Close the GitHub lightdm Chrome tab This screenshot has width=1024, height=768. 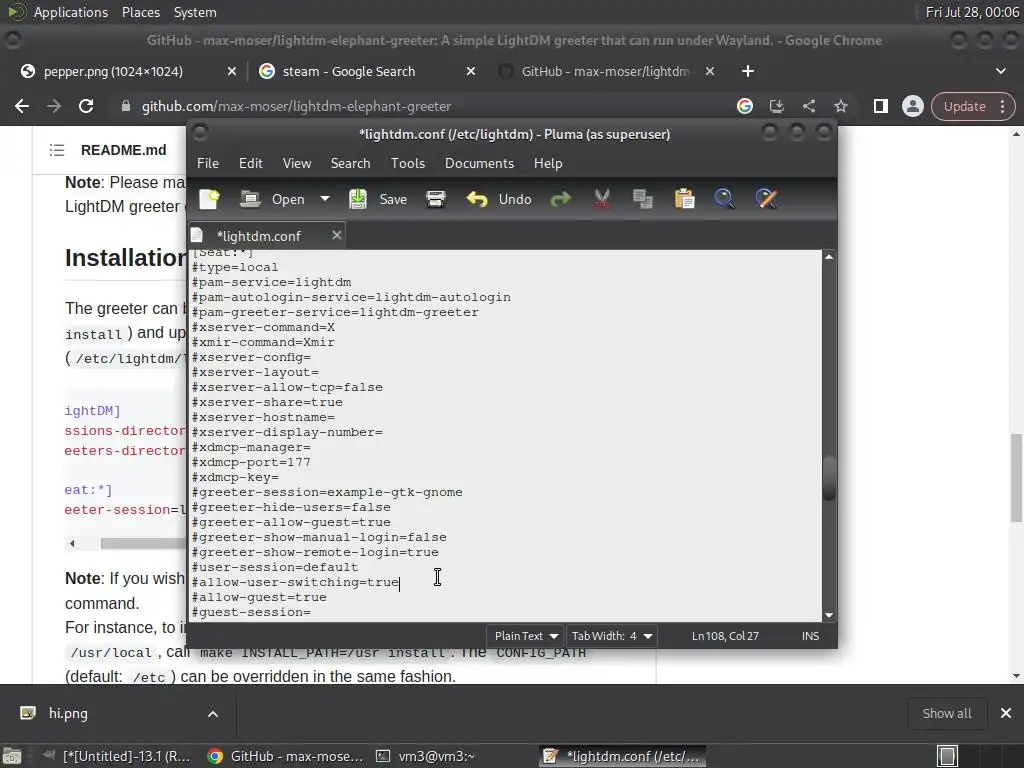click(710, 71)
